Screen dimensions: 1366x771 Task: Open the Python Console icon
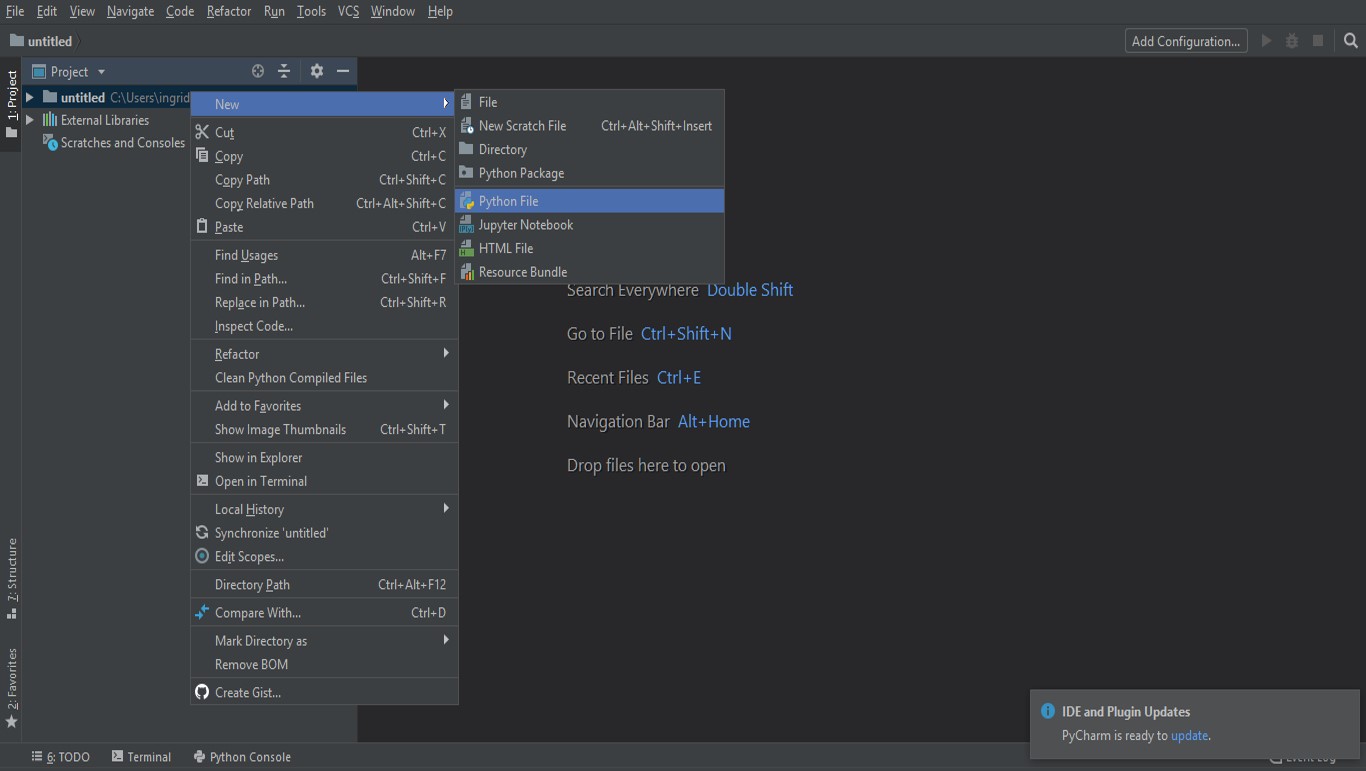(199, 757)
